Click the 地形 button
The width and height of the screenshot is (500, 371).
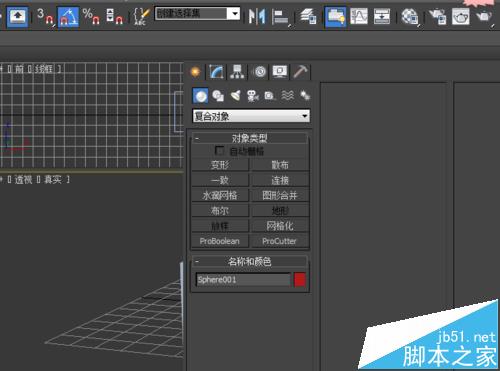(280, 211)
